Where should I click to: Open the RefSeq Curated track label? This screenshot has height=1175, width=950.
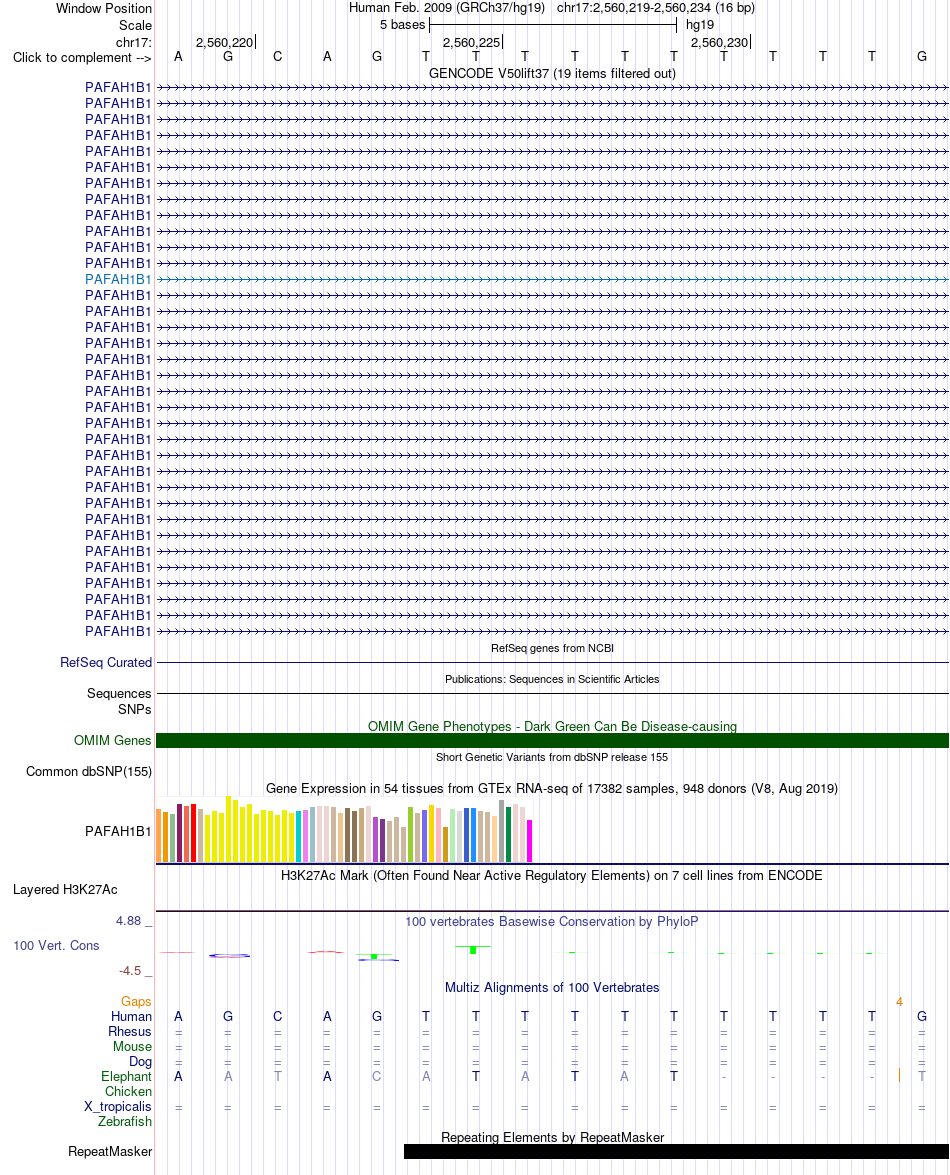pyautogui.click(x=106, y=662)
